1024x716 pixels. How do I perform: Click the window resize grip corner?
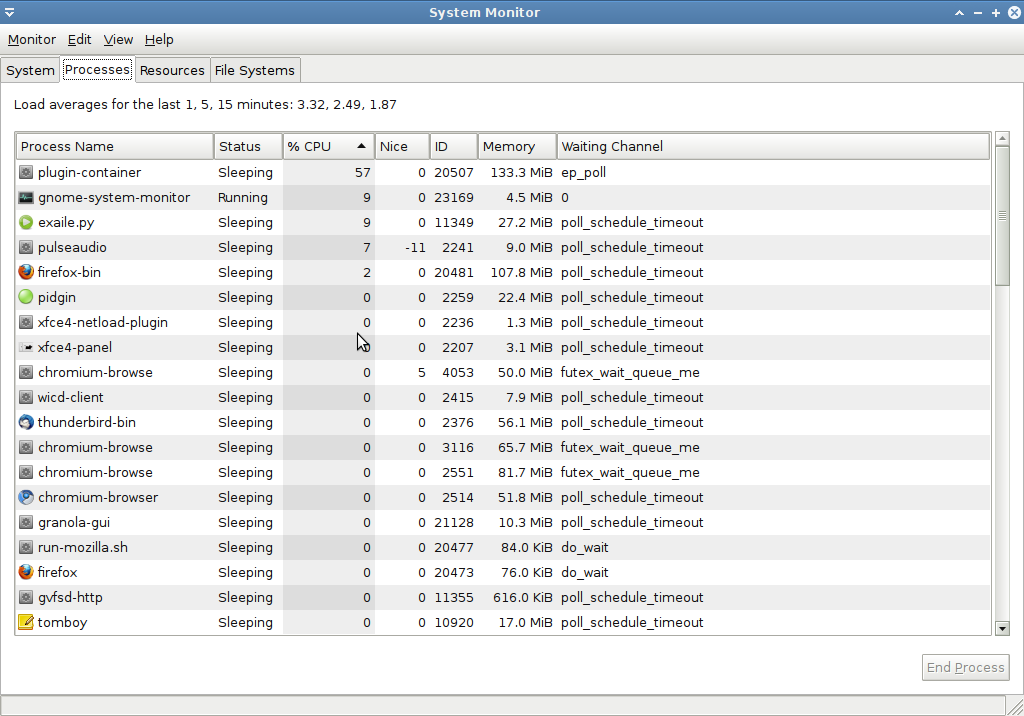[x=1015, y=706]
